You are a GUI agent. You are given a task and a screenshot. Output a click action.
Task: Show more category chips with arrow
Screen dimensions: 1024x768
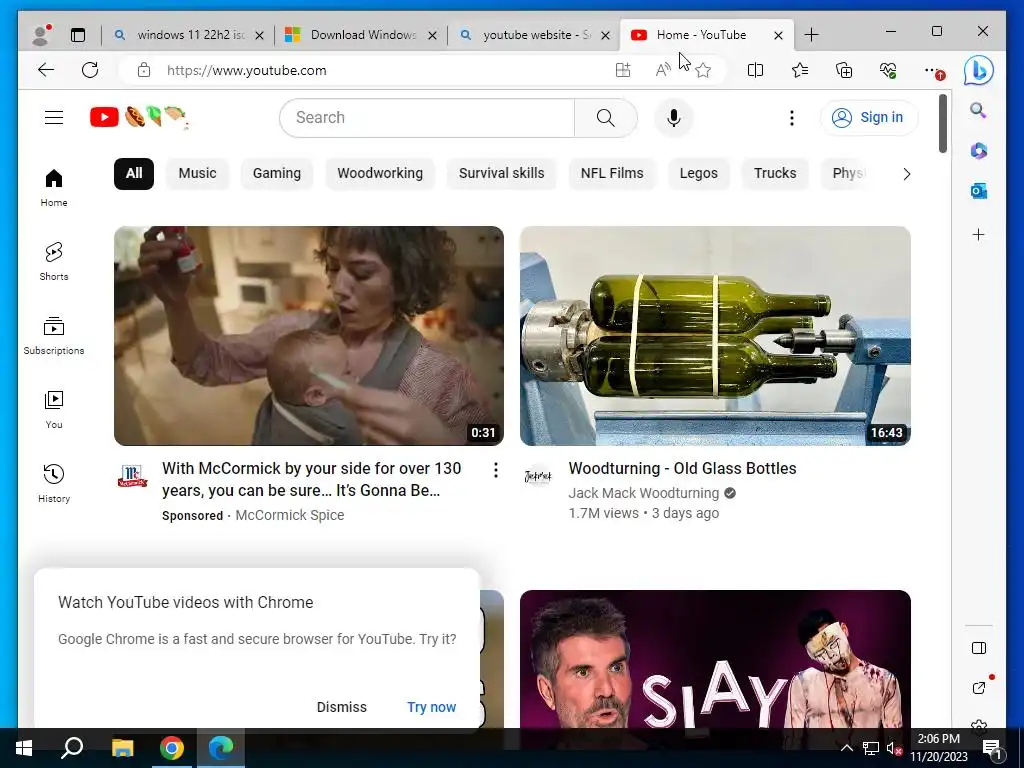(906, 174)
